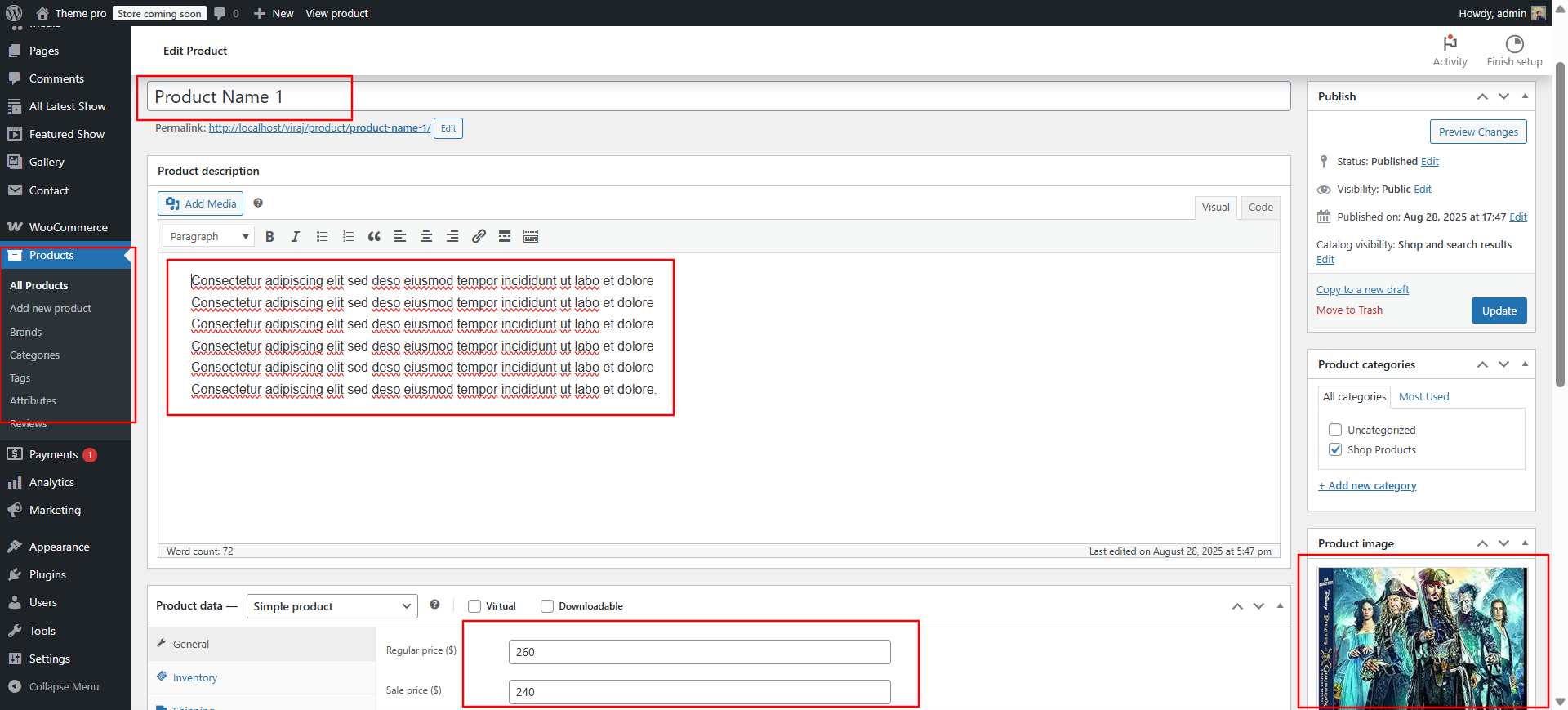
Task: Apply italic formatting in editor toolbar
Action: coord(296,237)
